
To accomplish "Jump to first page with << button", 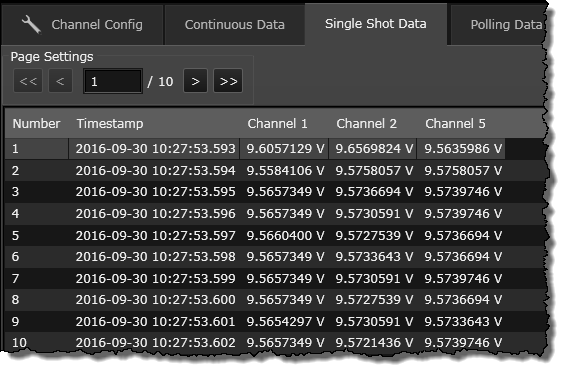I will [28, 81].
